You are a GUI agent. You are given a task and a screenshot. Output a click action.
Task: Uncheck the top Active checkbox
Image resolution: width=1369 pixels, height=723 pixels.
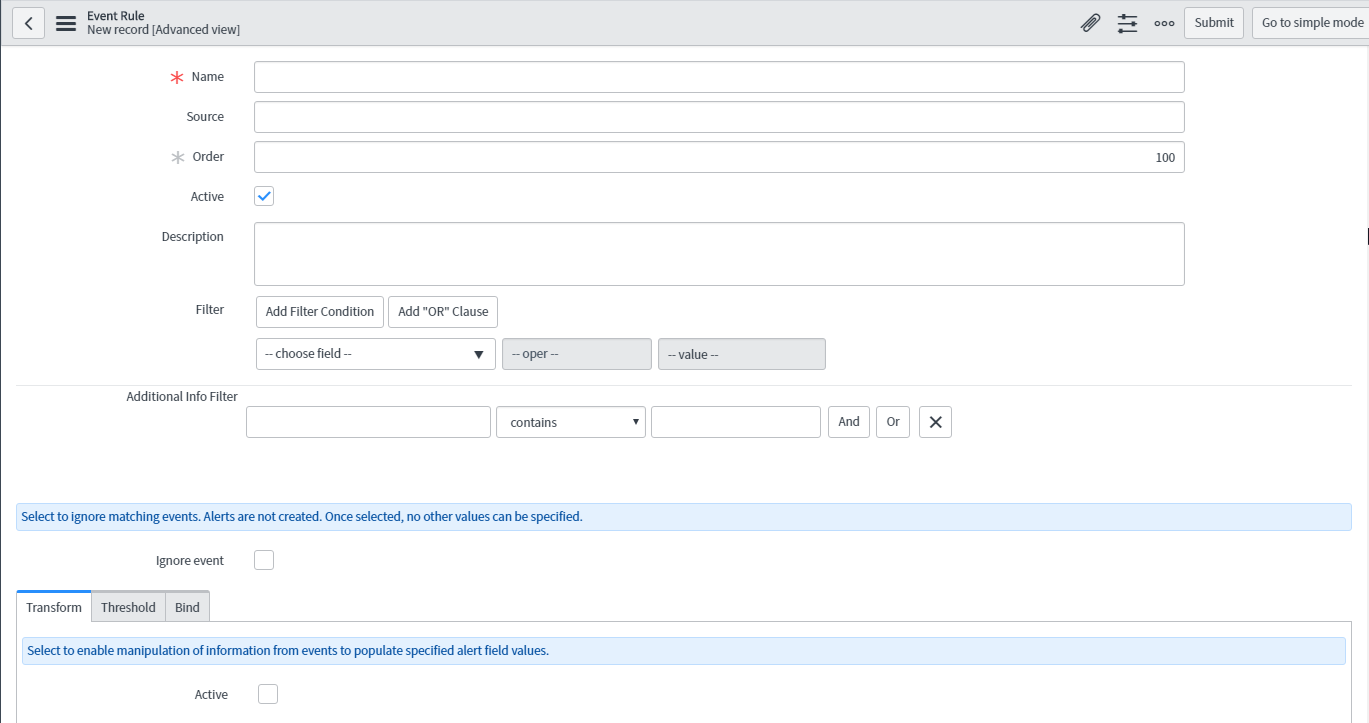pyautogui.click(x=264, y=197)
